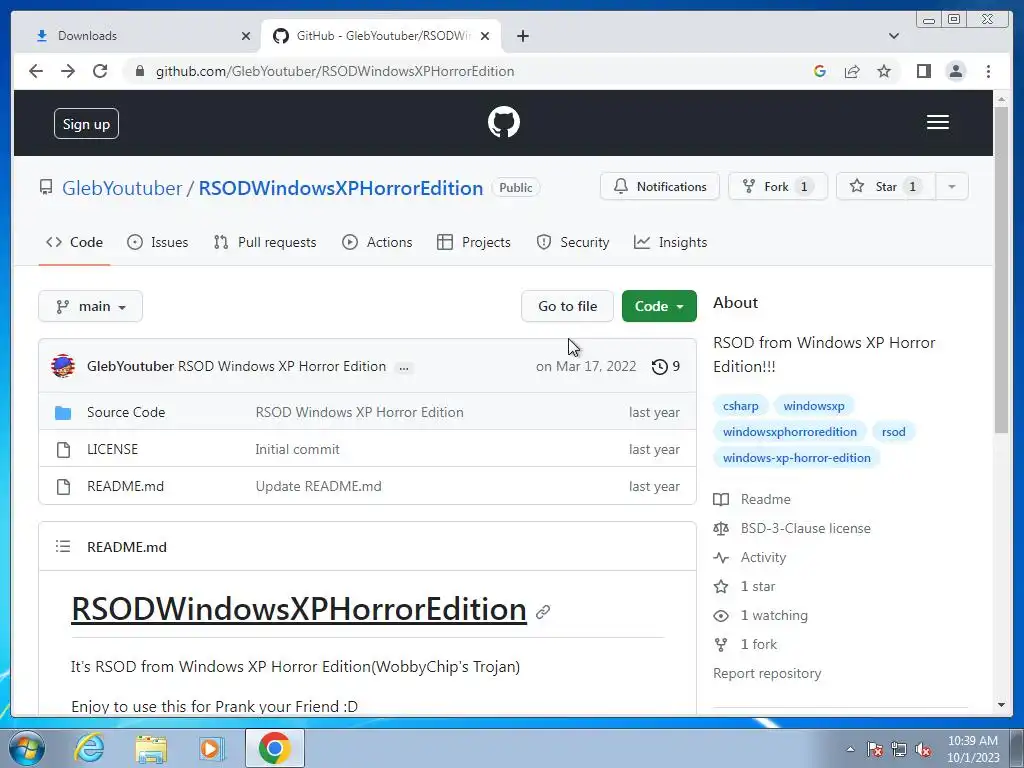
Task: Click the share page icon in address bar
Action: point(852,71)
